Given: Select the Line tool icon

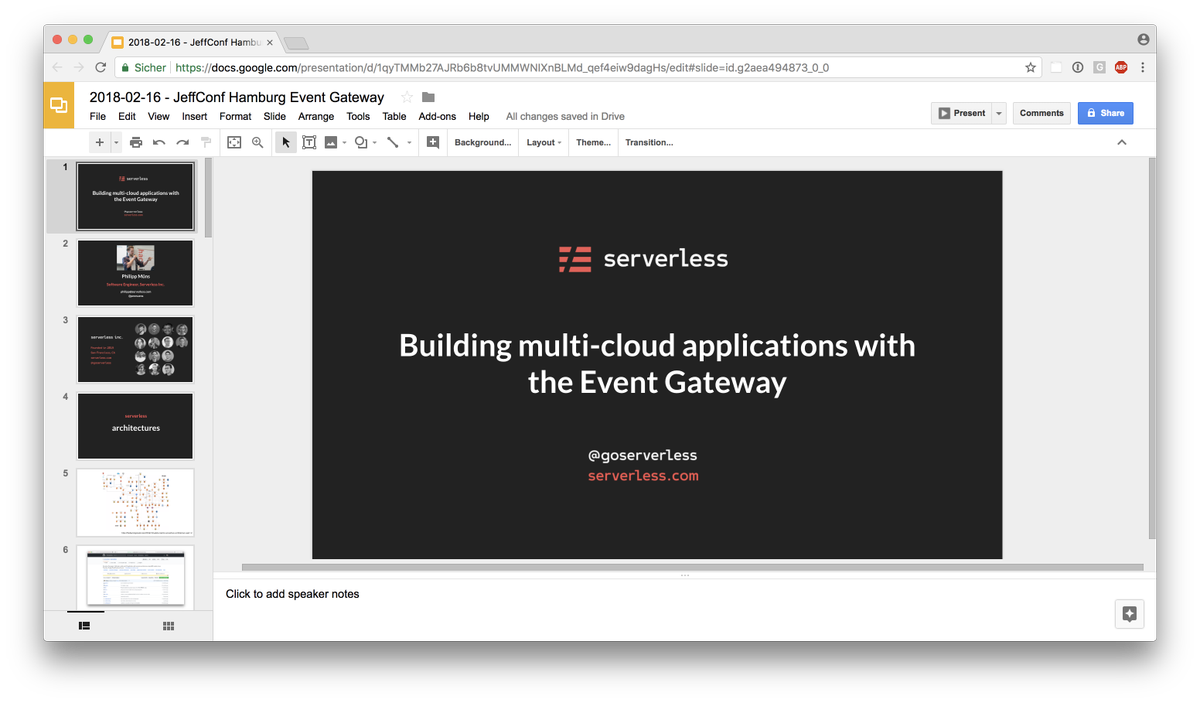Looking at the screenshot, I should click(392, 143).
